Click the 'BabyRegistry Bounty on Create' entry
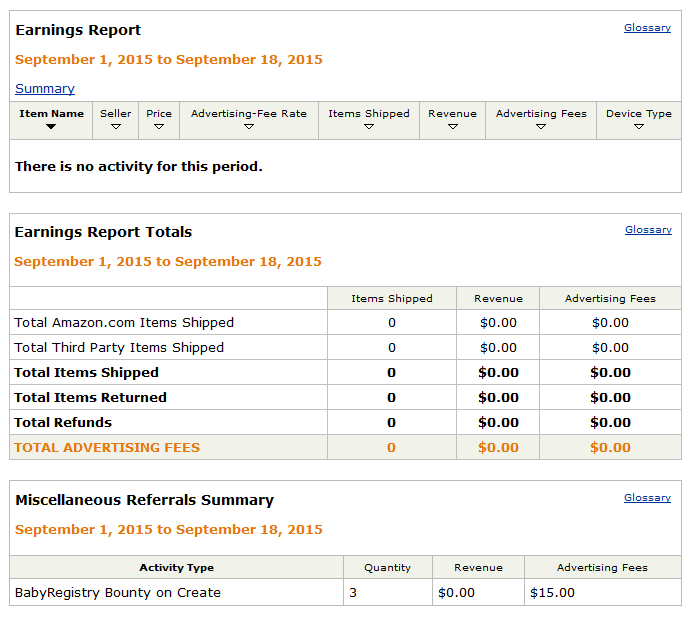This screenshot has height=621, width=692. (x=118, y=593)
